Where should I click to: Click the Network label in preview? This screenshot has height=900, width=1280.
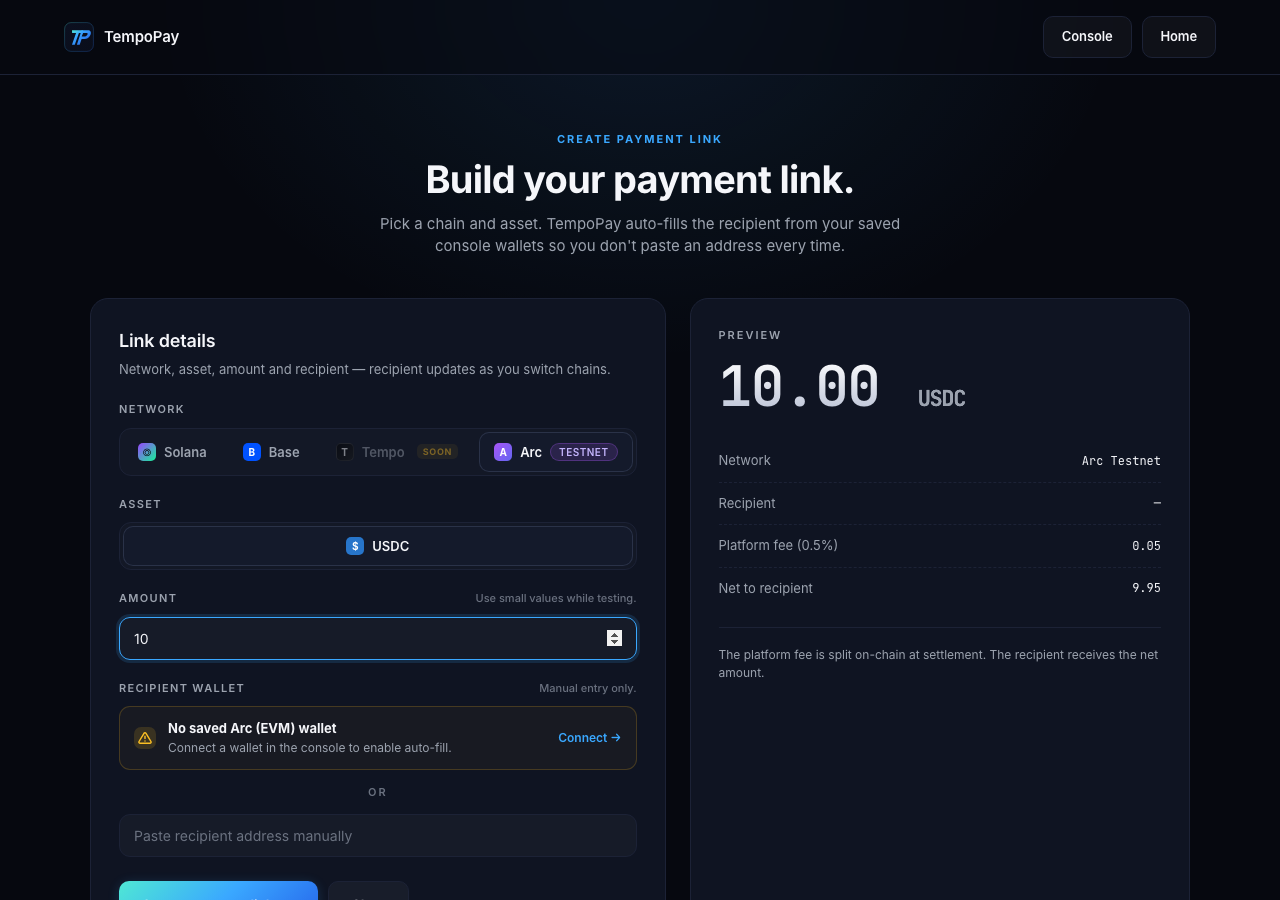pos(745,460)
